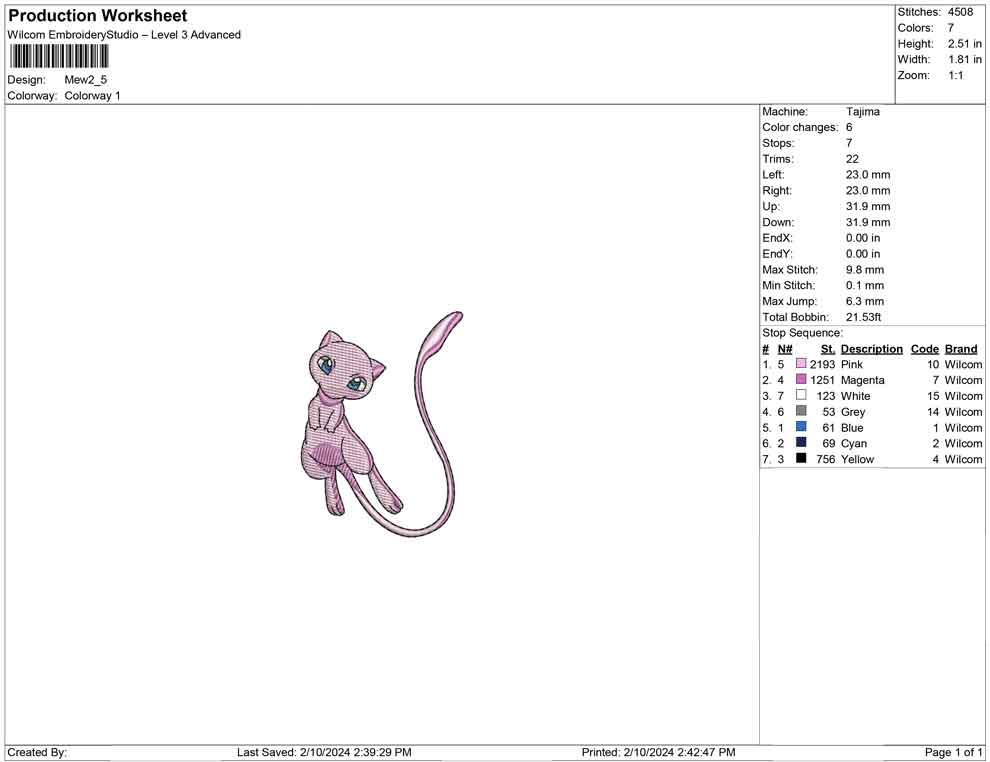Click the Trims value '22'
The image size is (990, 762).
click(x=852, y=159)
